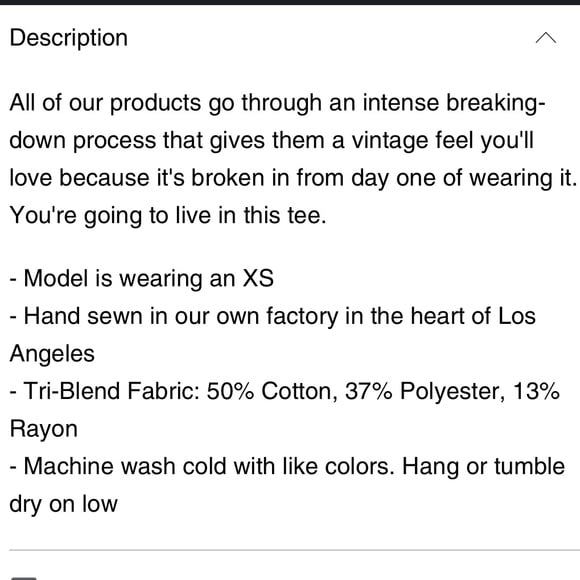Click the "Machine wash cold with like colors" text
The image size is (580, 580).
pos(208,466)
